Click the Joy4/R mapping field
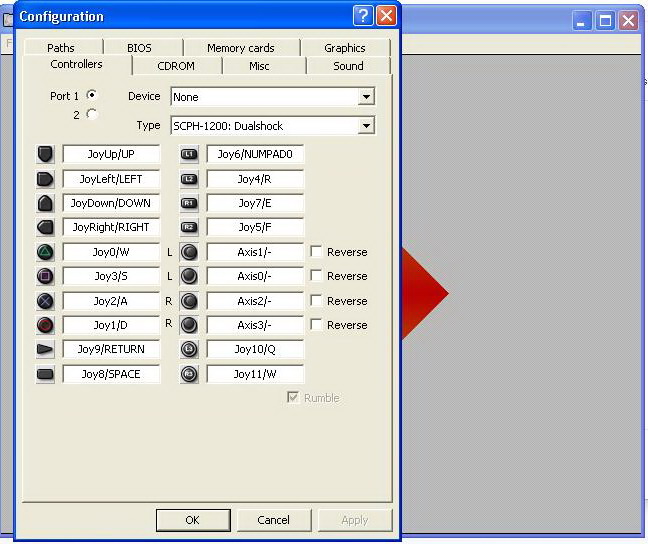Viewport: 648px width, 544px height. click(x=255, y=179)
